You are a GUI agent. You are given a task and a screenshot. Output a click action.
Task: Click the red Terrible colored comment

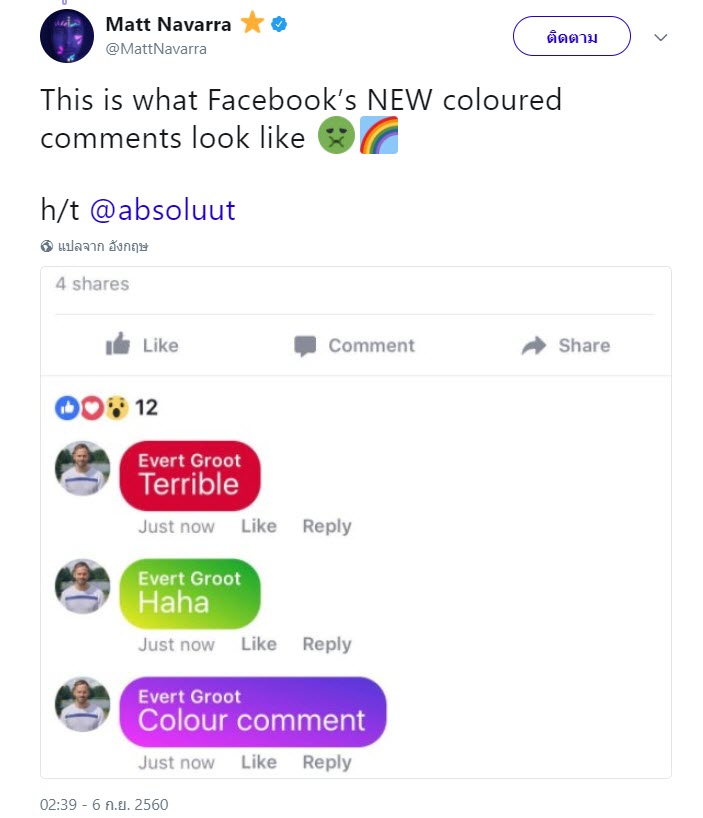click(190, 474)
